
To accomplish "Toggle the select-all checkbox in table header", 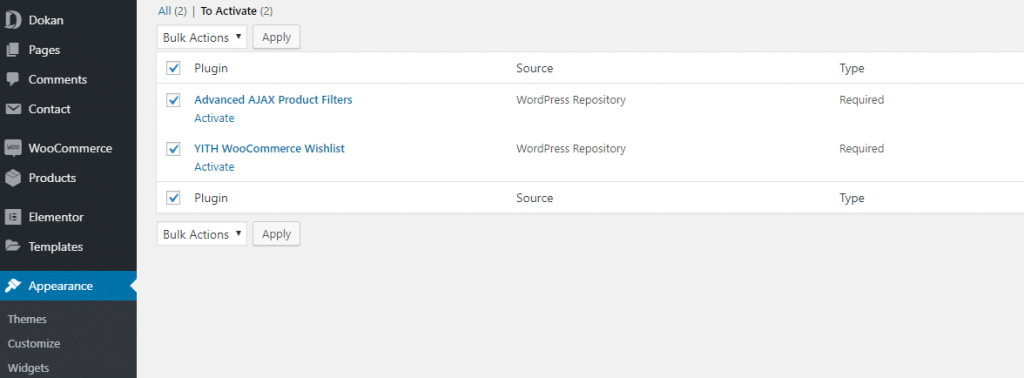I will tap(173, 68).
